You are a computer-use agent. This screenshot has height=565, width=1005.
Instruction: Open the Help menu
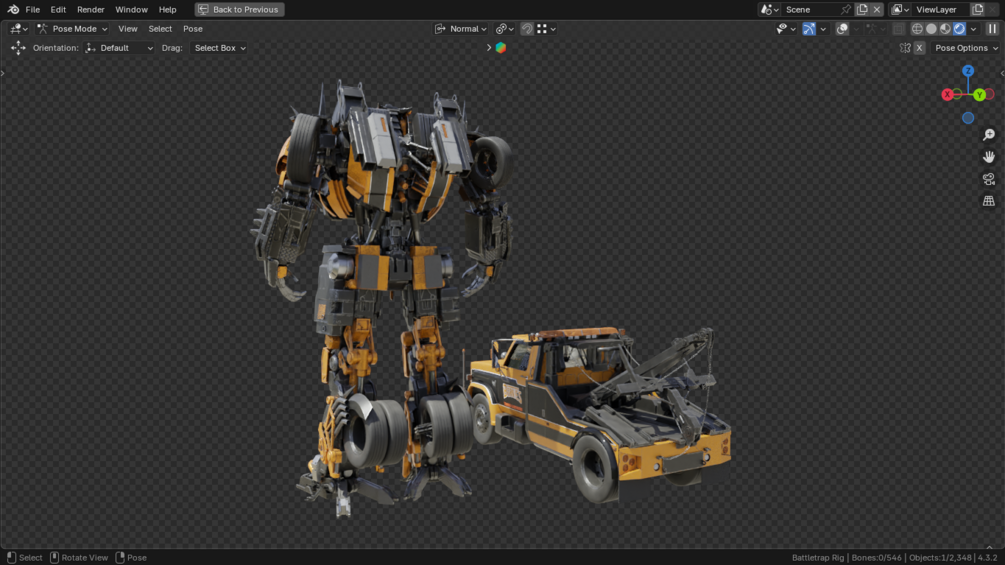(x=167, y=10)
